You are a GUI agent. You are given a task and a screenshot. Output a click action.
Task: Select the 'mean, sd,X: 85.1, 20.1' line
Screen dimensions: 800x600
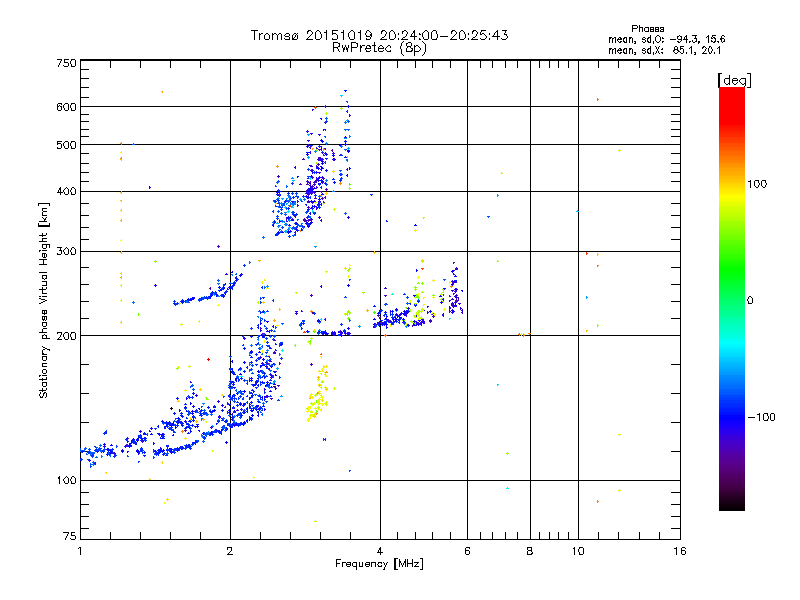[x=664, y=50]
